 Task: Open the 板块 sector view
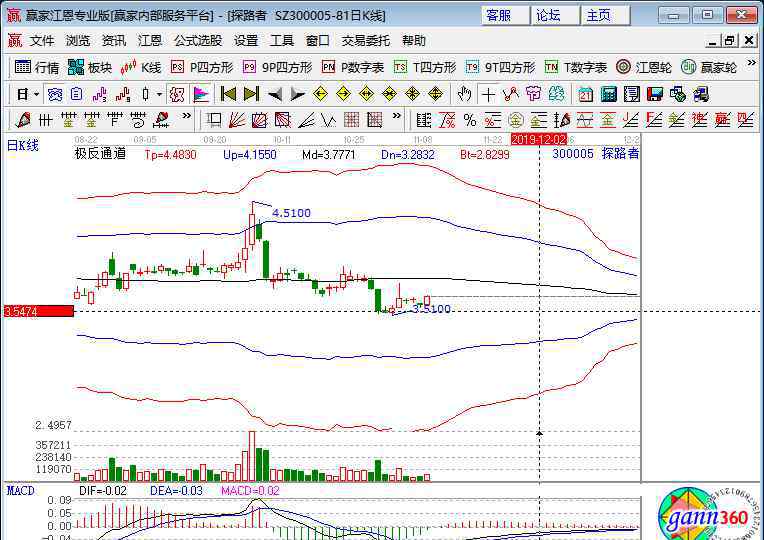tap(90, 67)
